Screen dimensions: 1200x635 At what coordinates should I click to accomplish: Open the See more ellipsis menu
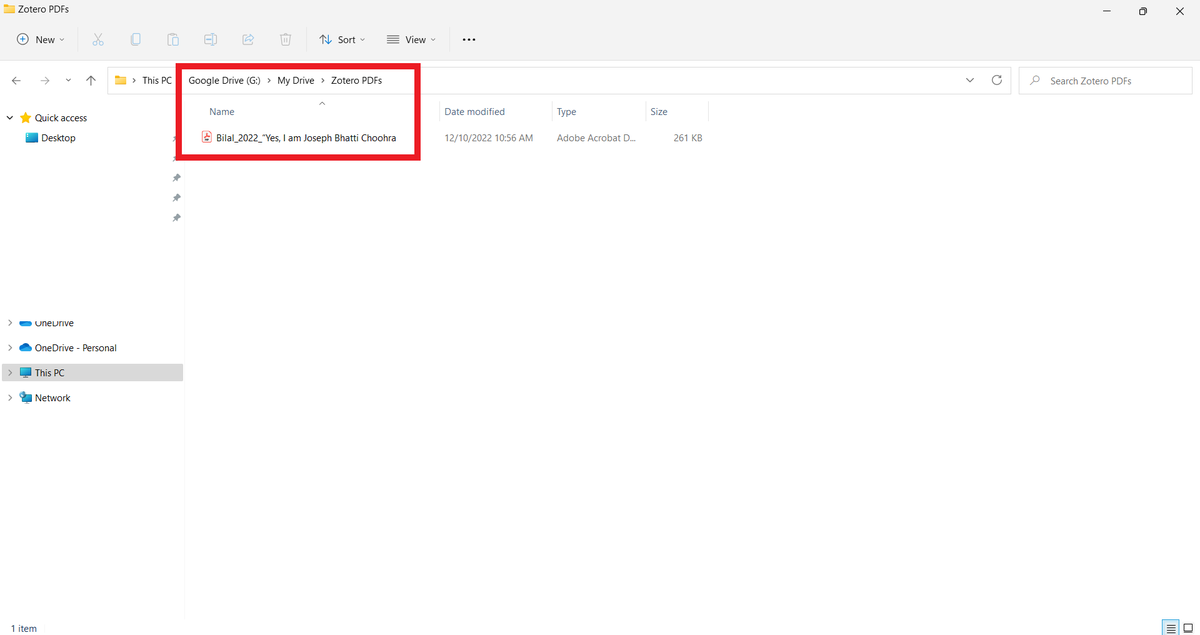click(469, 39)
